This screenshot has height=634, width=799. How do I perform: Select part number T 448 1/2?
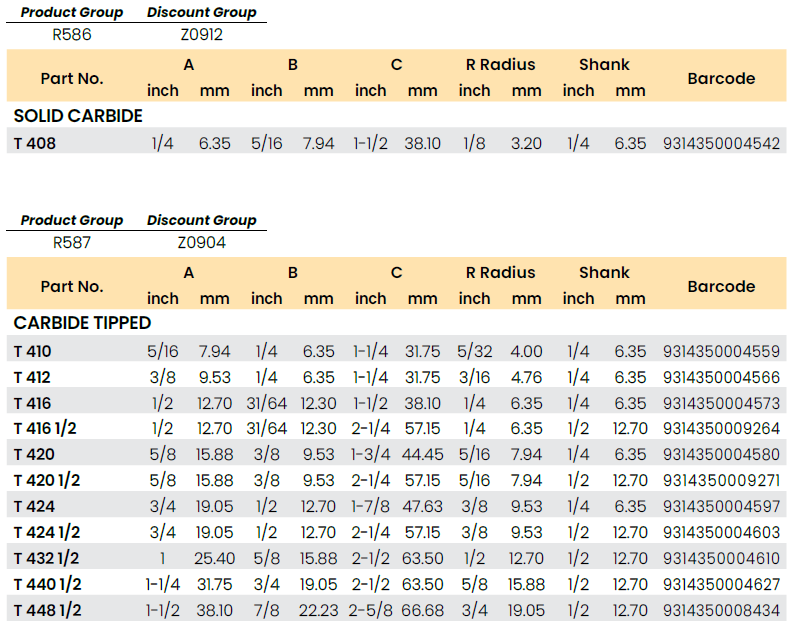click(x=48, y=610)
